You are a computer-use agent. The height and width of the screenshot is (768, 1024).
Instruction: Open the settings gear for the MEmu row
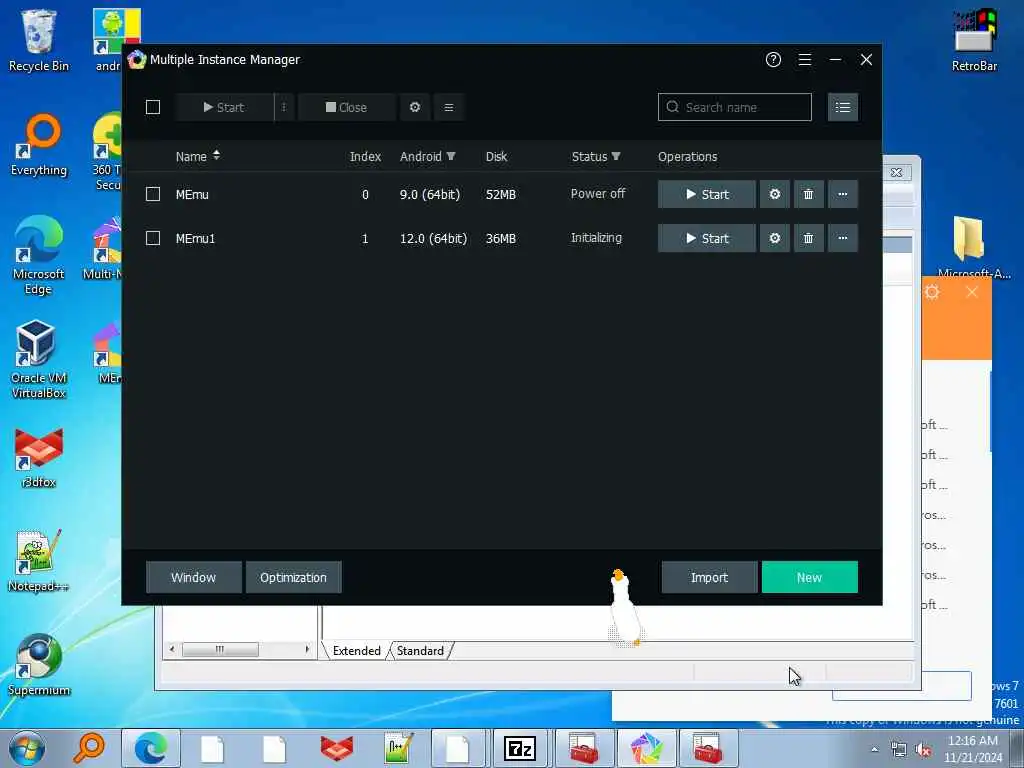coord(775,194)
